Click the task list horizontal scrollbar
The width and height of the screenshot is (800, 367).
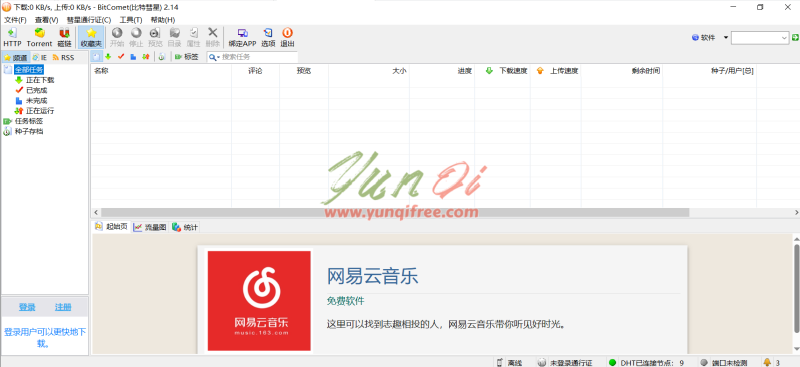(x=395, y=212)
